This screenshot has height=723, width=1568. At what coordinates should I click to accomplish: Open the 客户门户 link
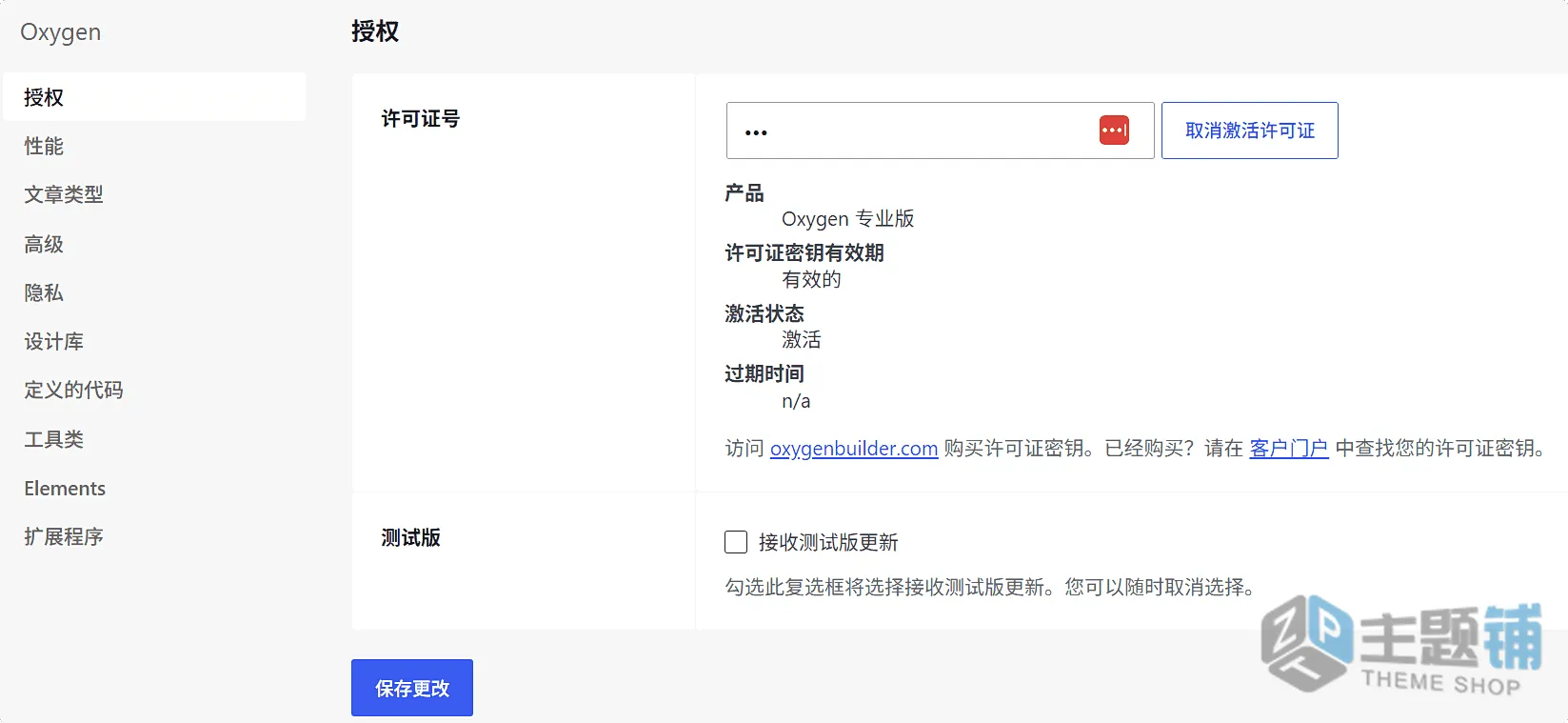pos(1289,448)
